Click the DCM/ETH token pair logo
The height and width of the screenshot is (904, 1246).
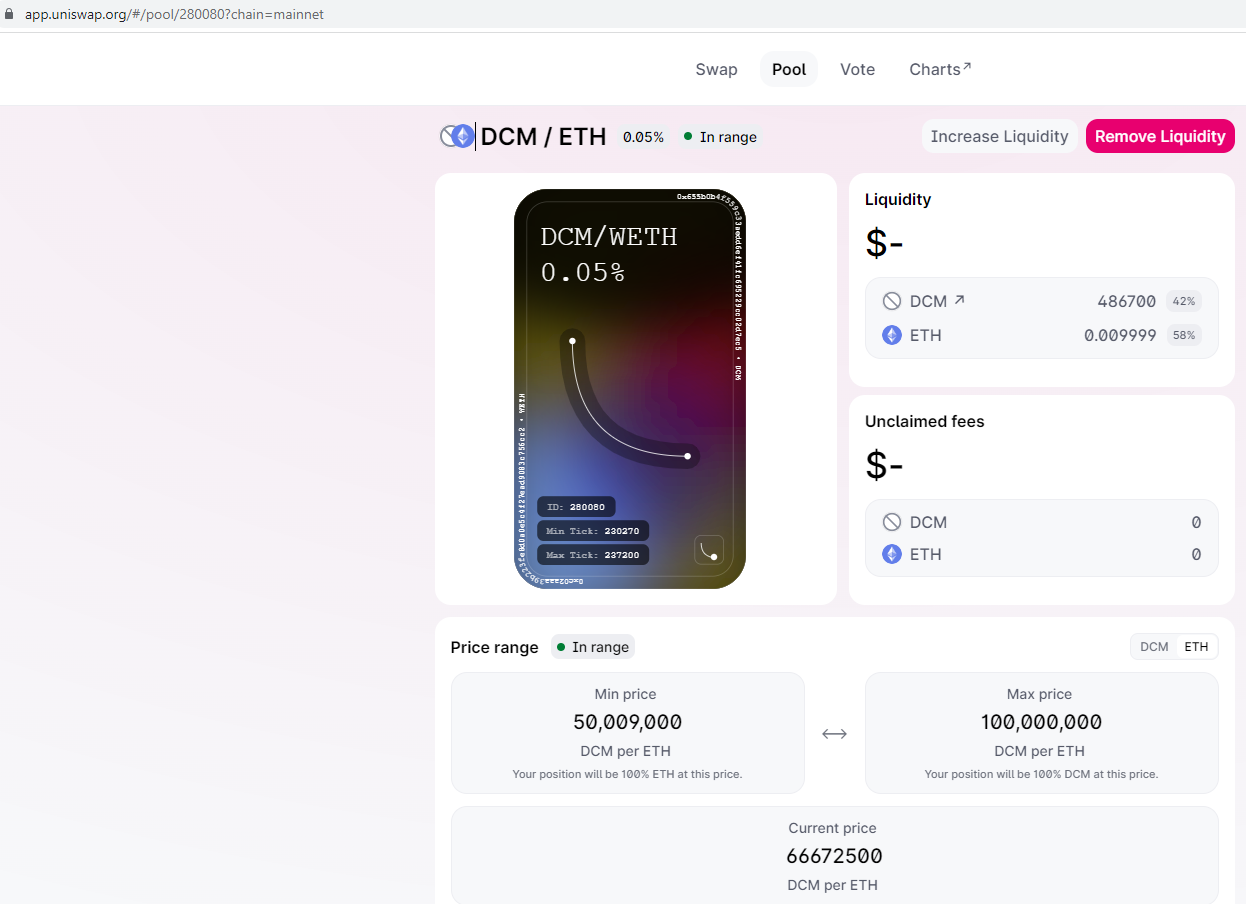pyautogui.click(x=457, y=136)
